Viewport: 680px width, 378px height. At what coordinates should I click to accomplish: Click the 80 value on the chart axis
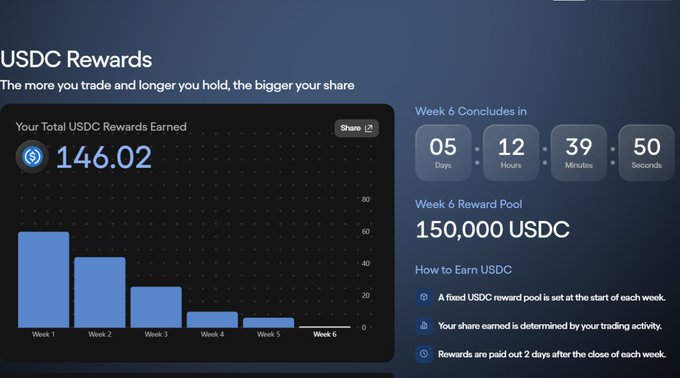[366, 199]
